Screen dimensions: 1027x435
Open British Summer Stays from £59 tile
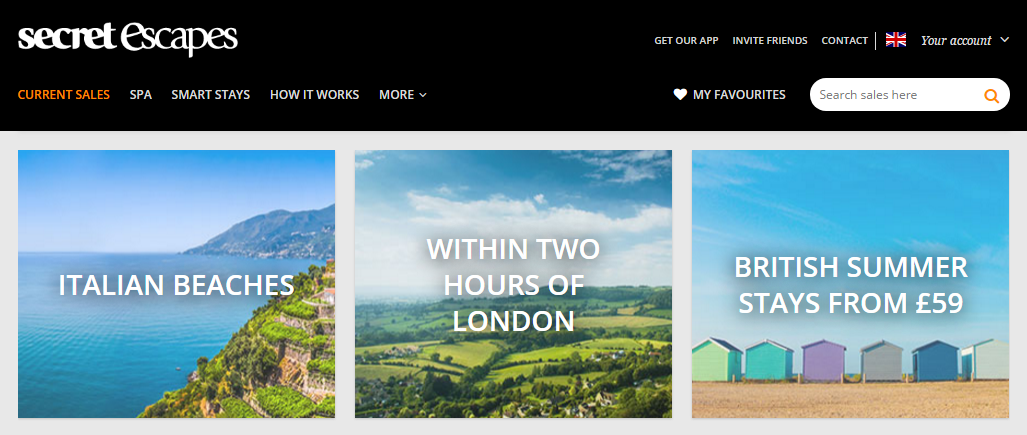pos(850,284)
